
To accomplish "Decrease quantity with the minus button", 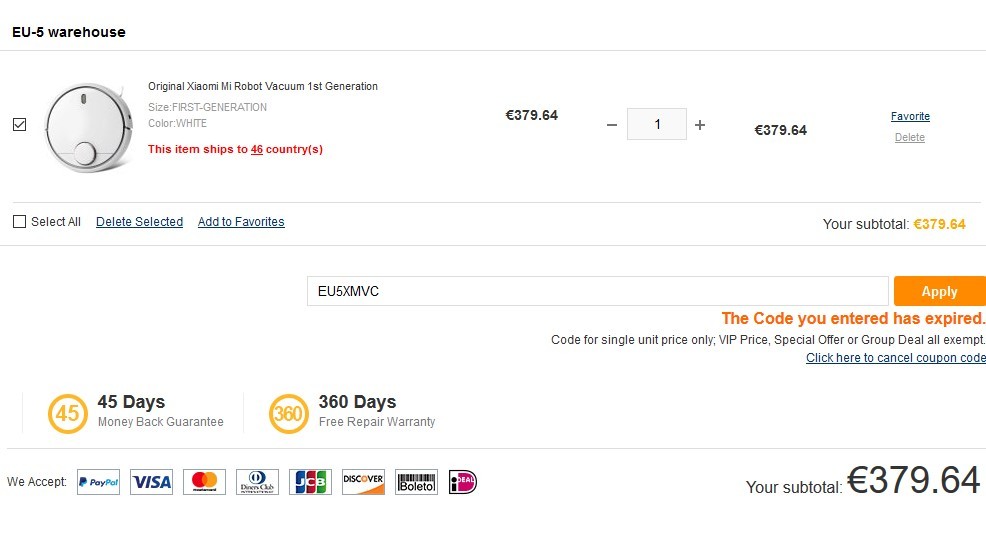I will pos(612,125).
